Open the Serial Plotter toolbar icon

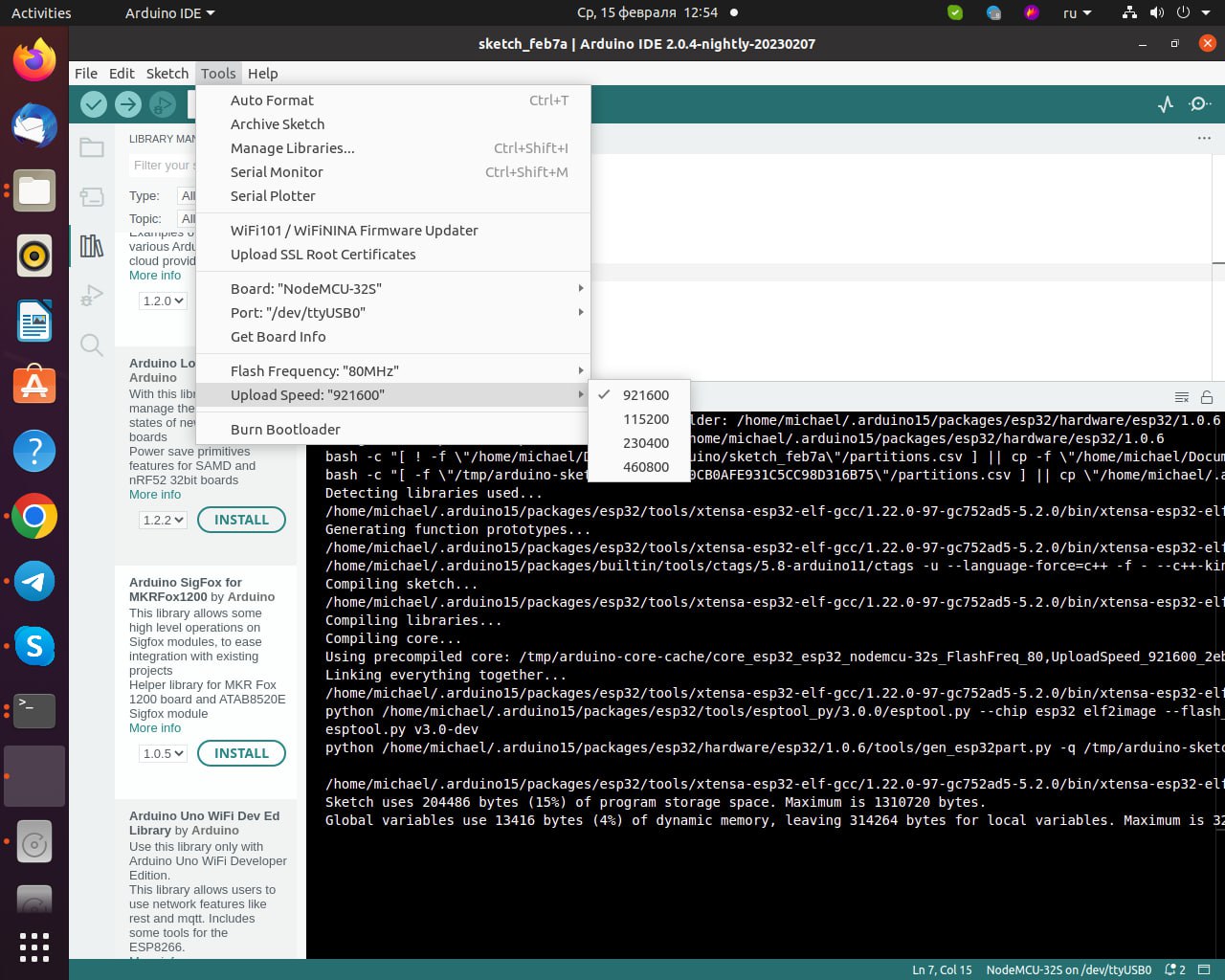tap(1166, 104)
